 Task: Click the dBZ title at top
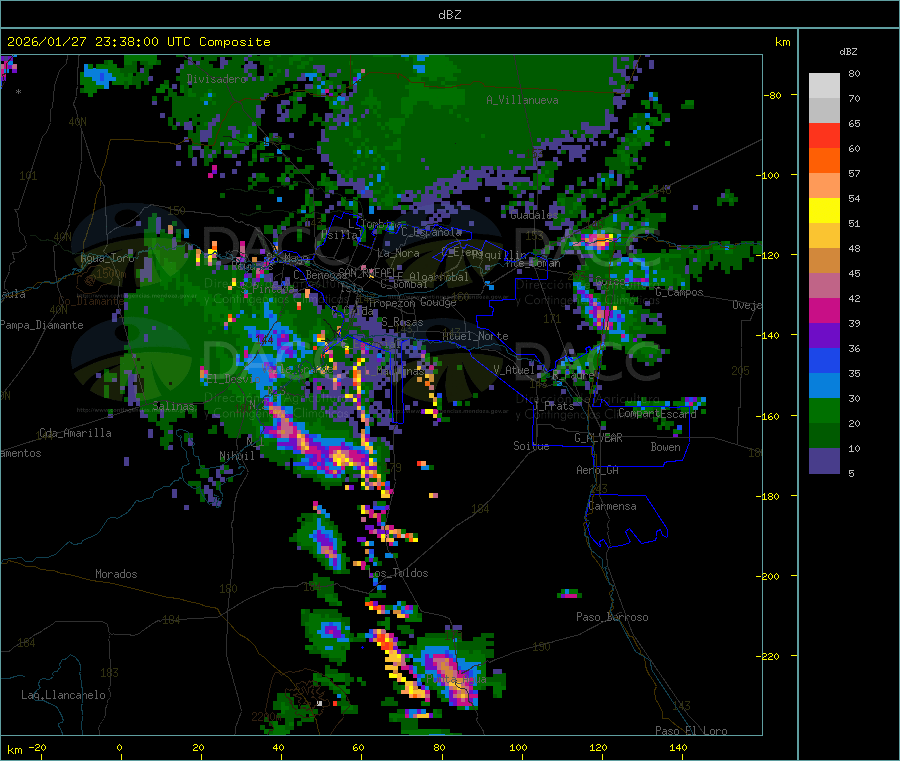[x=449, y=15]
